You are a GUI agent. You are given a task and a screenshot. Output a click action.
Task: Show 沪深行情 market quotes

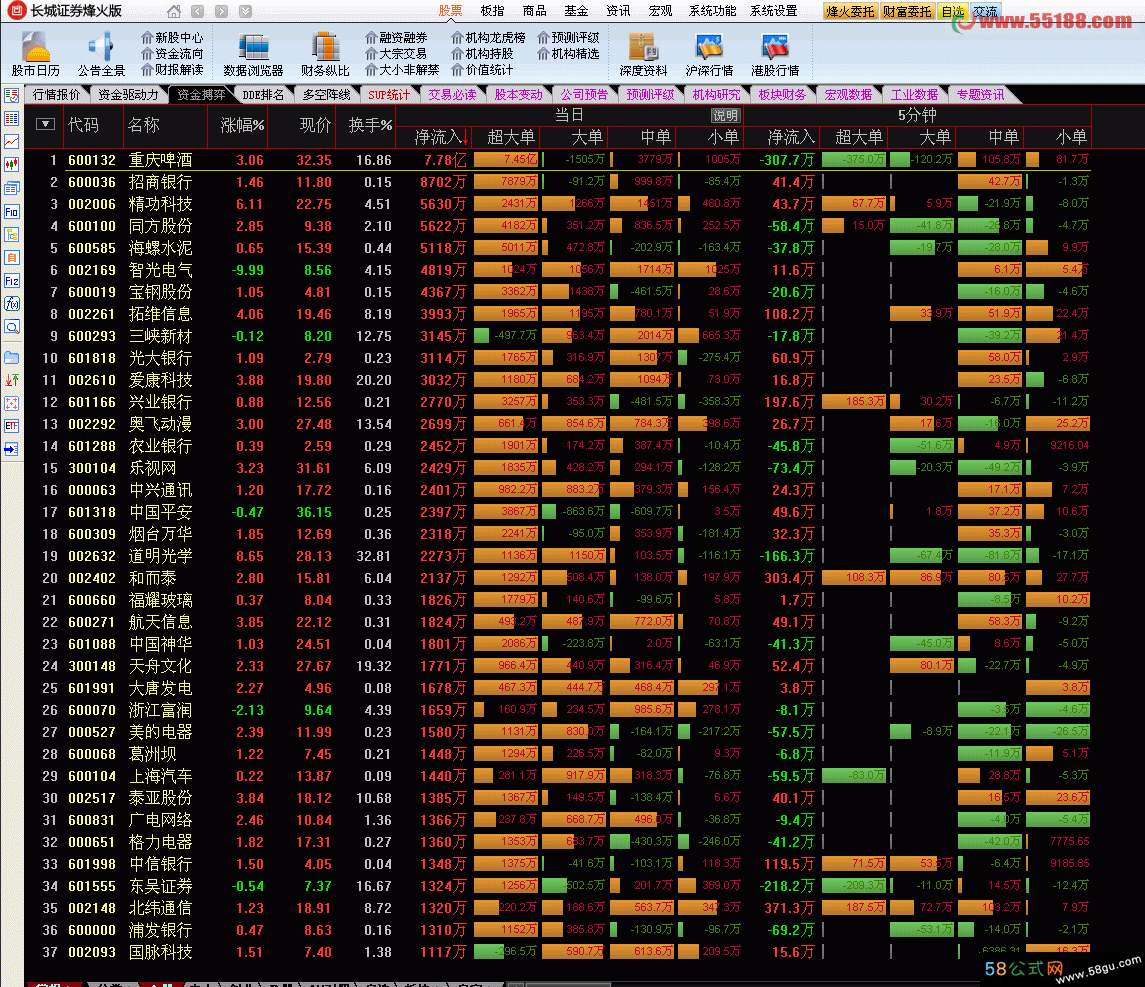[709, 54]
